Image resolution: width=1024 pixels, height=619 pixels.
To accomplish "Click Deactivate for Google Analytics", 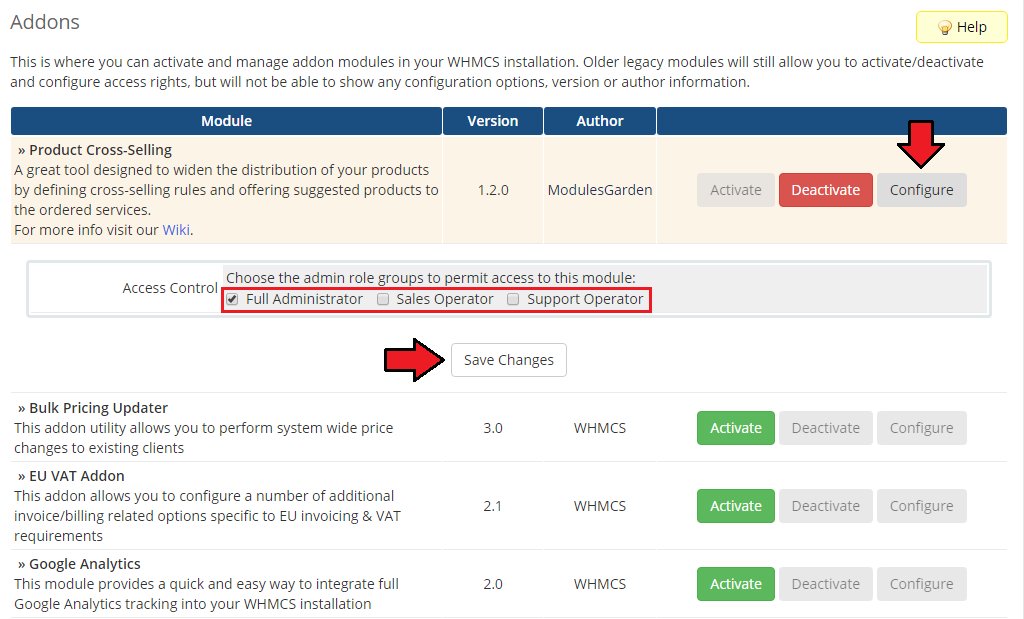I will pos(825,584).
